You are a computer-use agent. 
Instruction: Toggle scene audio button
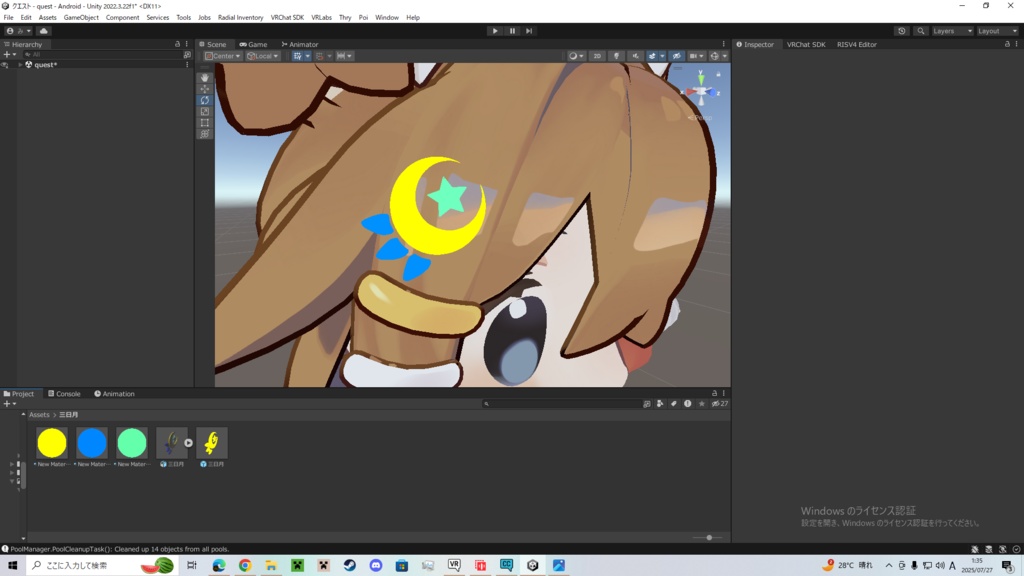coord(635,56)
